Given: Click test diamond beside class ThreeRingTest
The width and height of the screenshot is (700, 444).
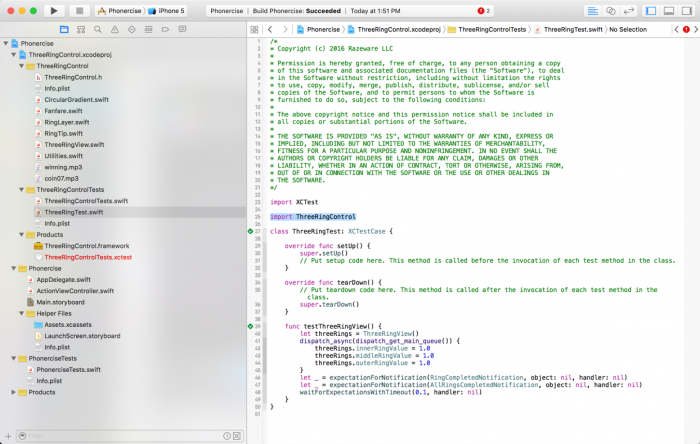Looking at the screenshot, I should (x=250, y=231).
